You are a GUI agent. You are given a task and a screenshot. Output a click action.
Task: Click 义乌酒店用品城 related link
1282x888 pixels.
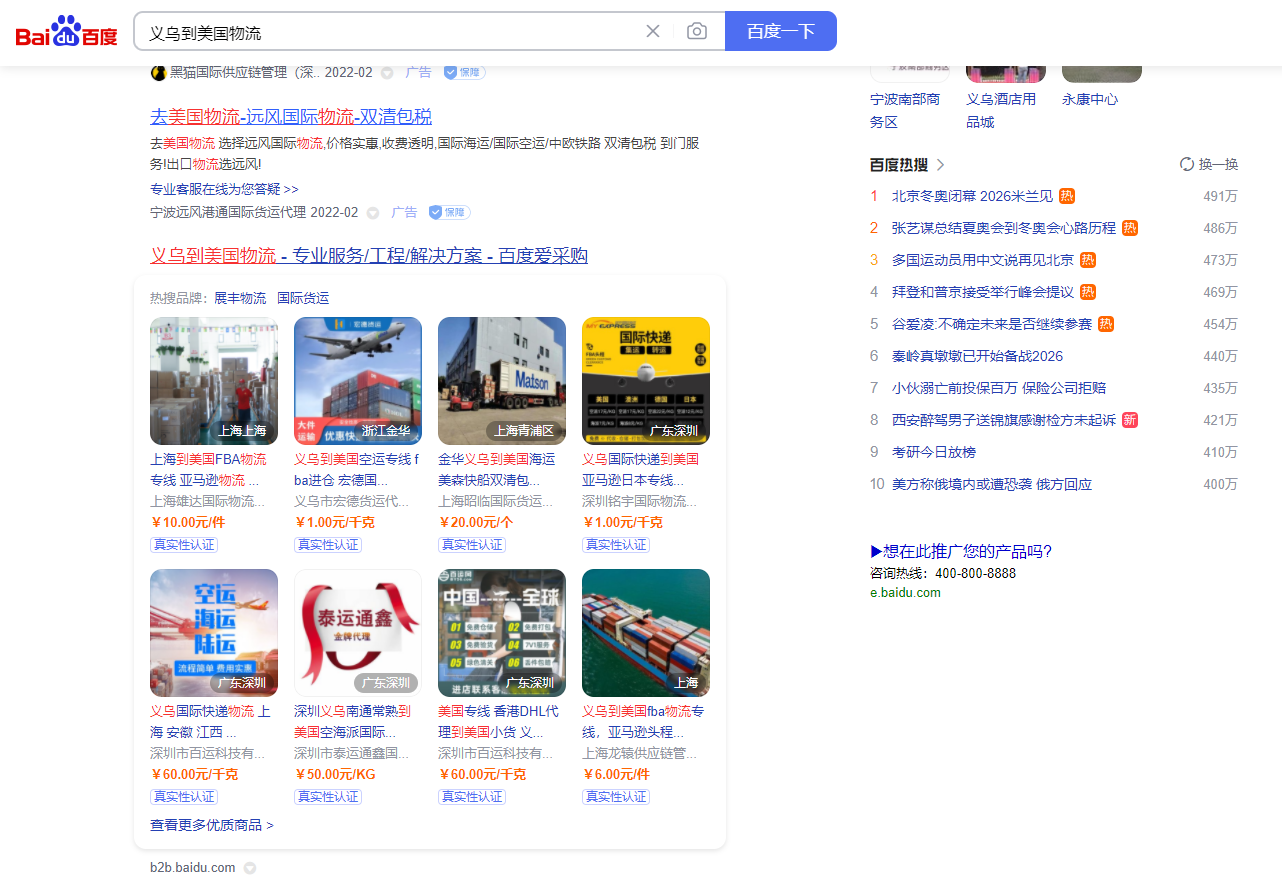[1001, 110]
